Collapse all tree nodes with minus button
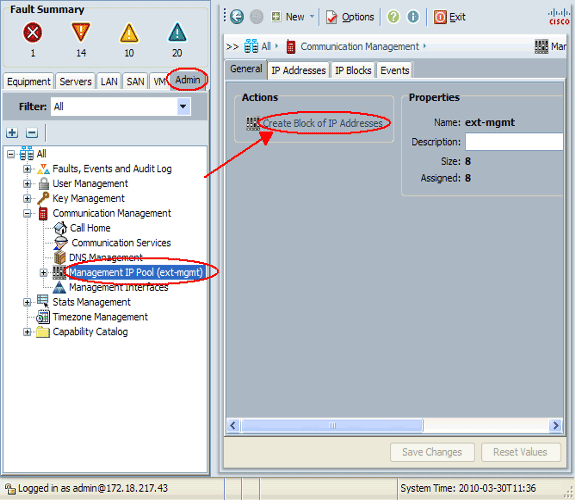 click(x=32, y=133)
